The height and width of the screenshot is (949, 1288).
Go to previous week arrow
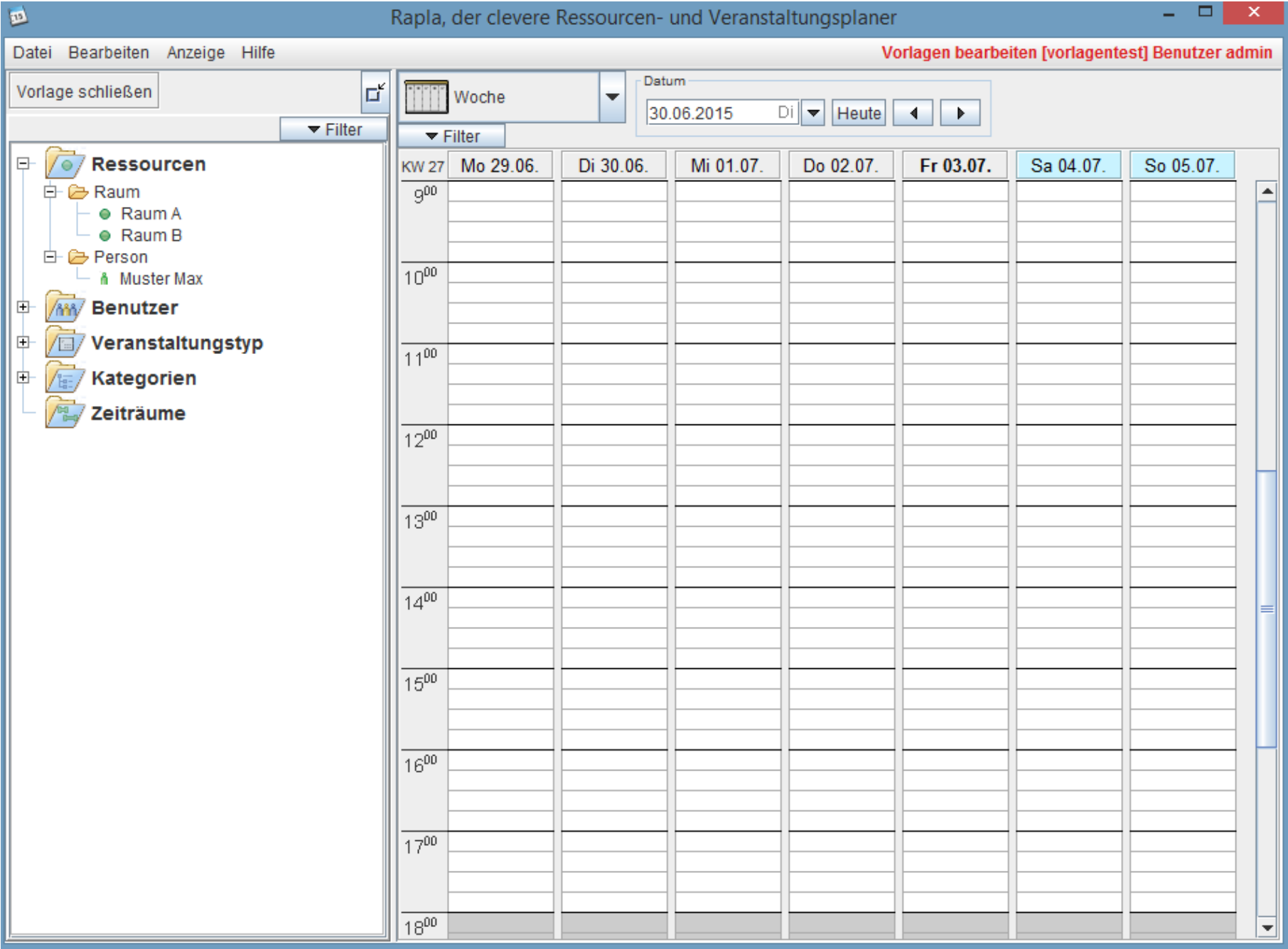[x=913, y=113]
